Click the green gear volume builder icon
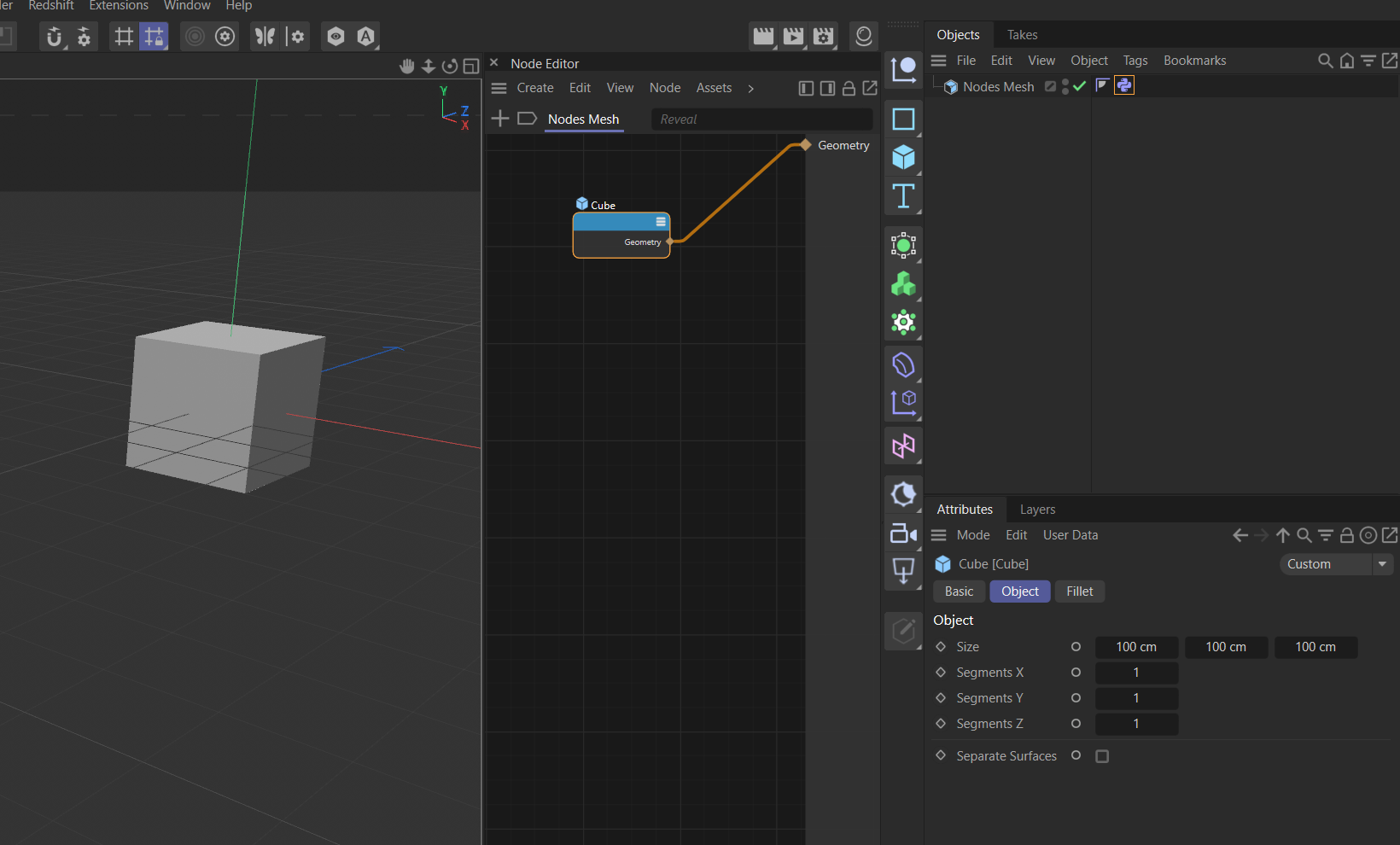The height and width of the screenshot is (845, 1400). [903, 323]
